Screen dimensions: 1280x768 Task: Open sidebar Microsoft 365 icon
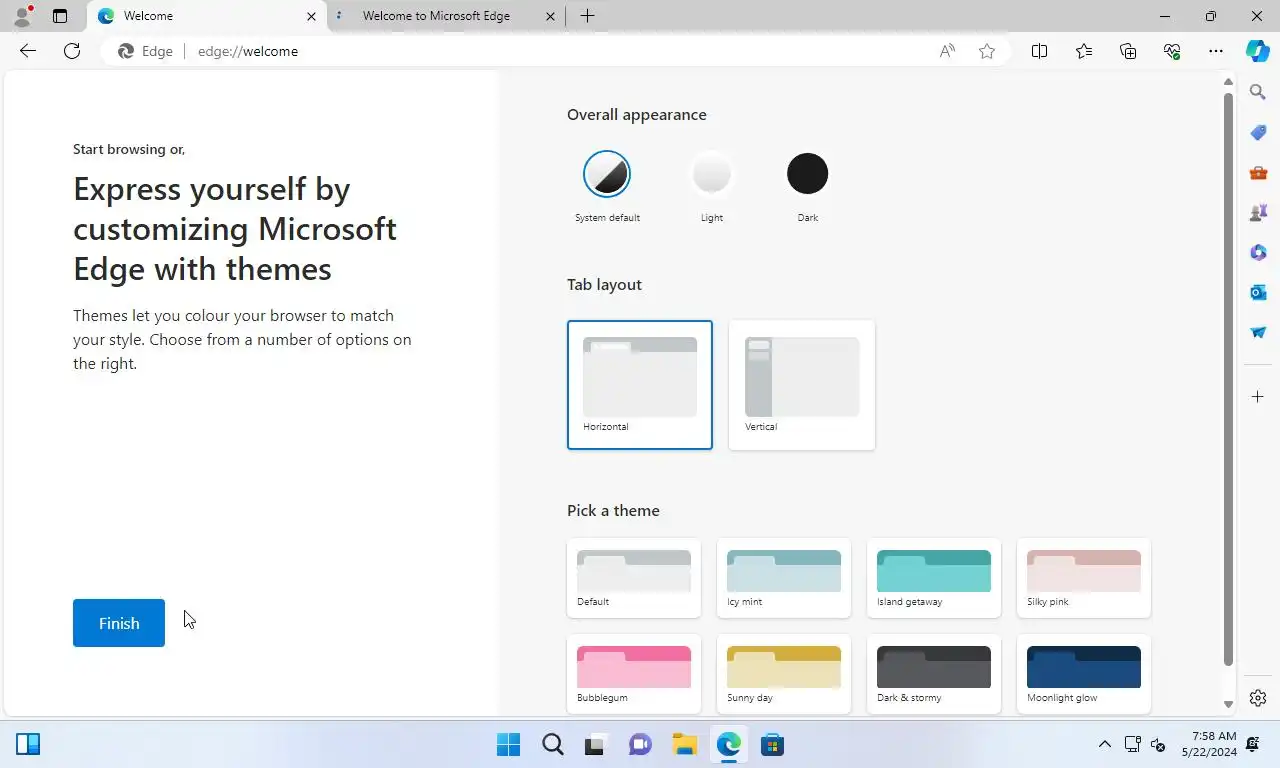[1258, 252]
